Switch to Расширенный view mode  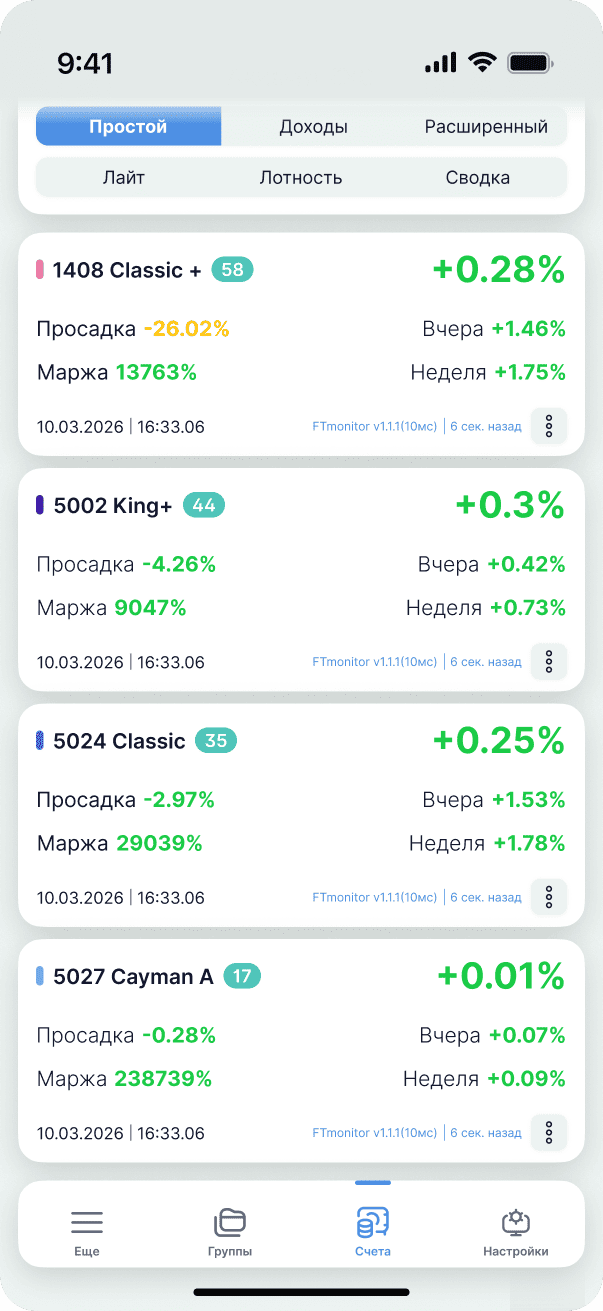coord(486,127)
